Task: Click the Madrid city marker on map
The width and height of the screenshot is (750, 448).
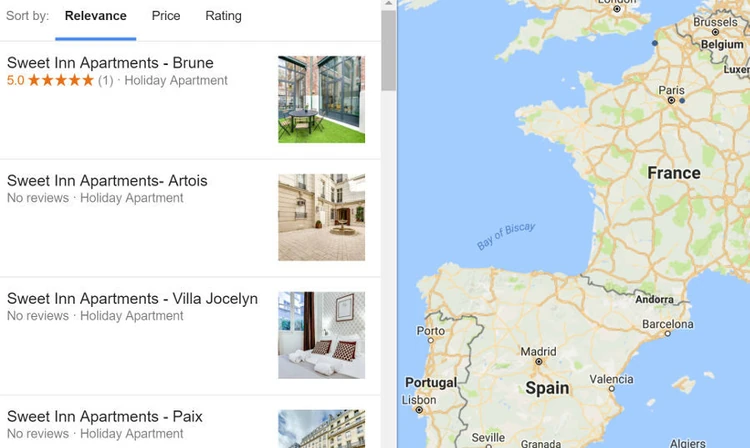Action: coord(539,362)
